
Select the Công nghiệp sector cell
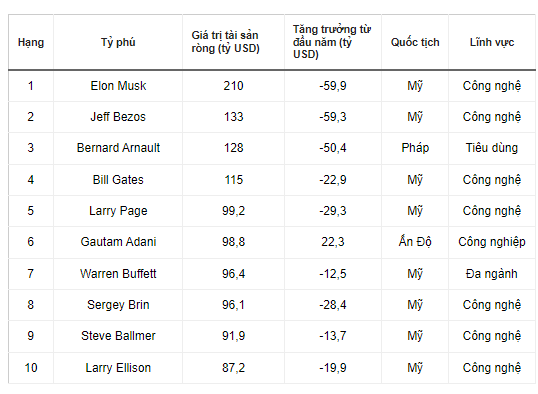pyautogui.click(x=492, y=242)
